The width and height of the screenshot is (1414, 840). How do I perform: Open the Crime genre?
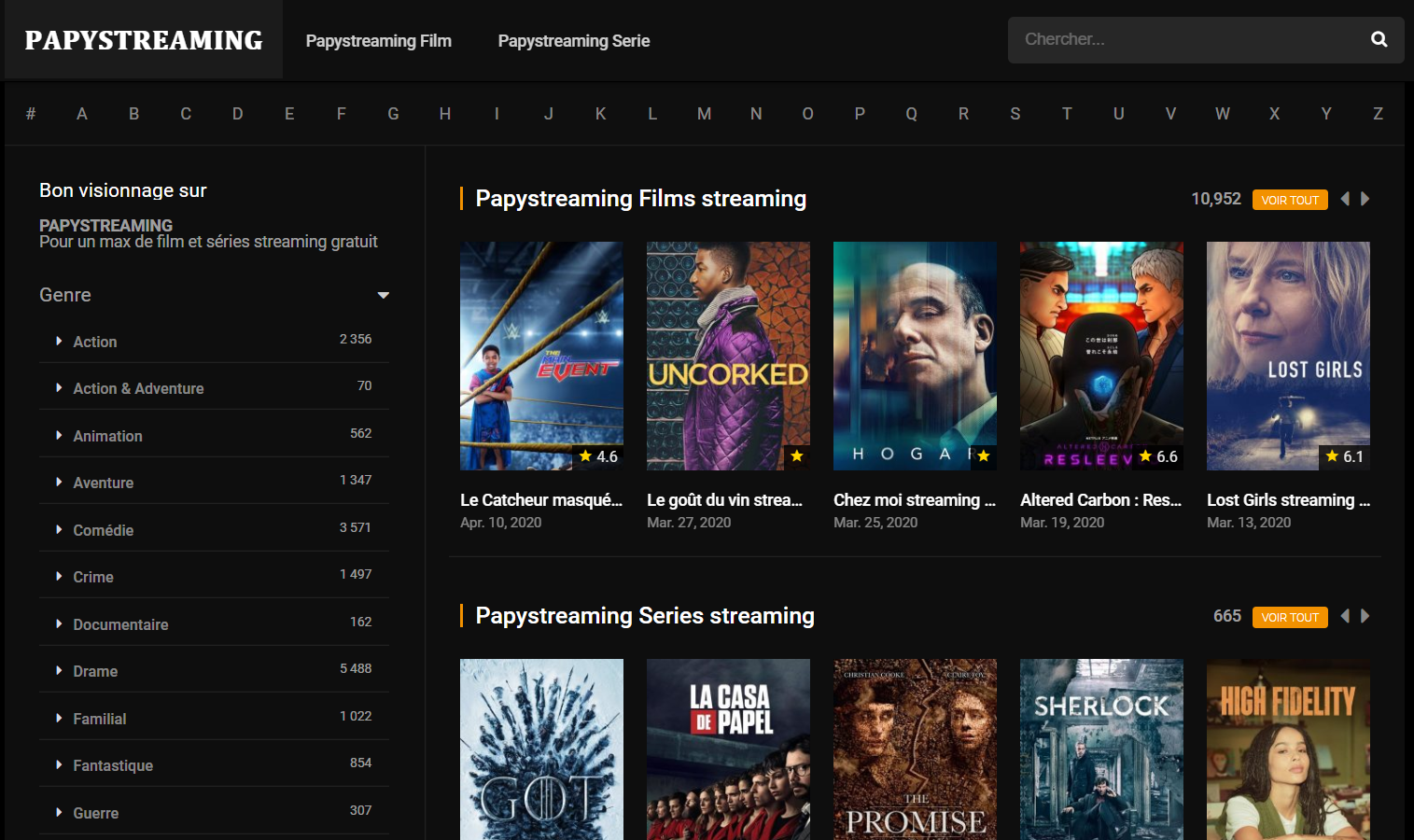click(93, 577)
